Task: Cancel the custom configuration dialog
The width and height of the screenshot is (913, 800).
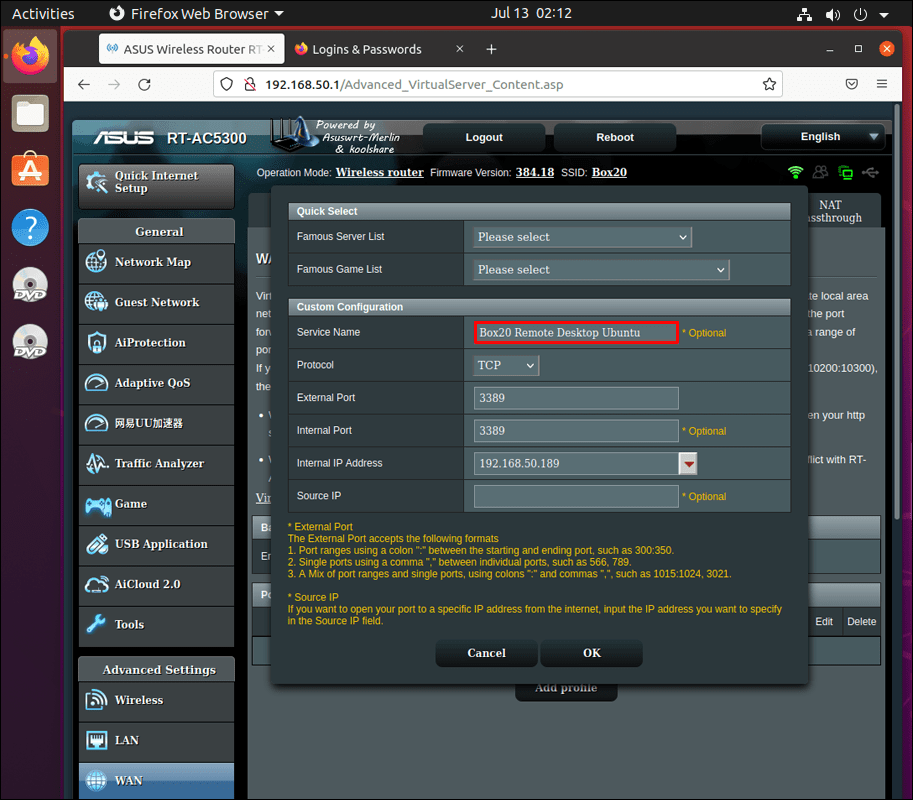Action: tap(486, 653)
